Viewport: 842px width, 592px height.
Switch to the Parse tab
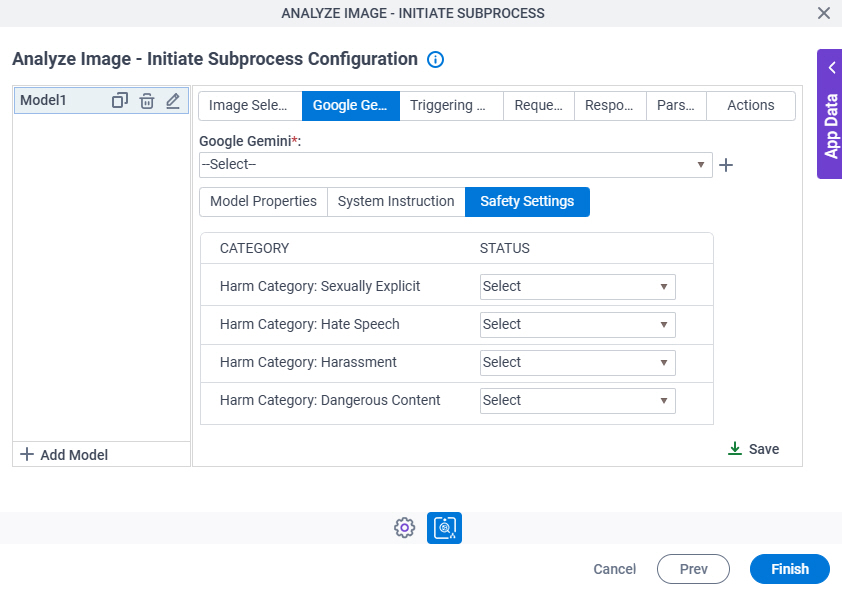(676, 105)
